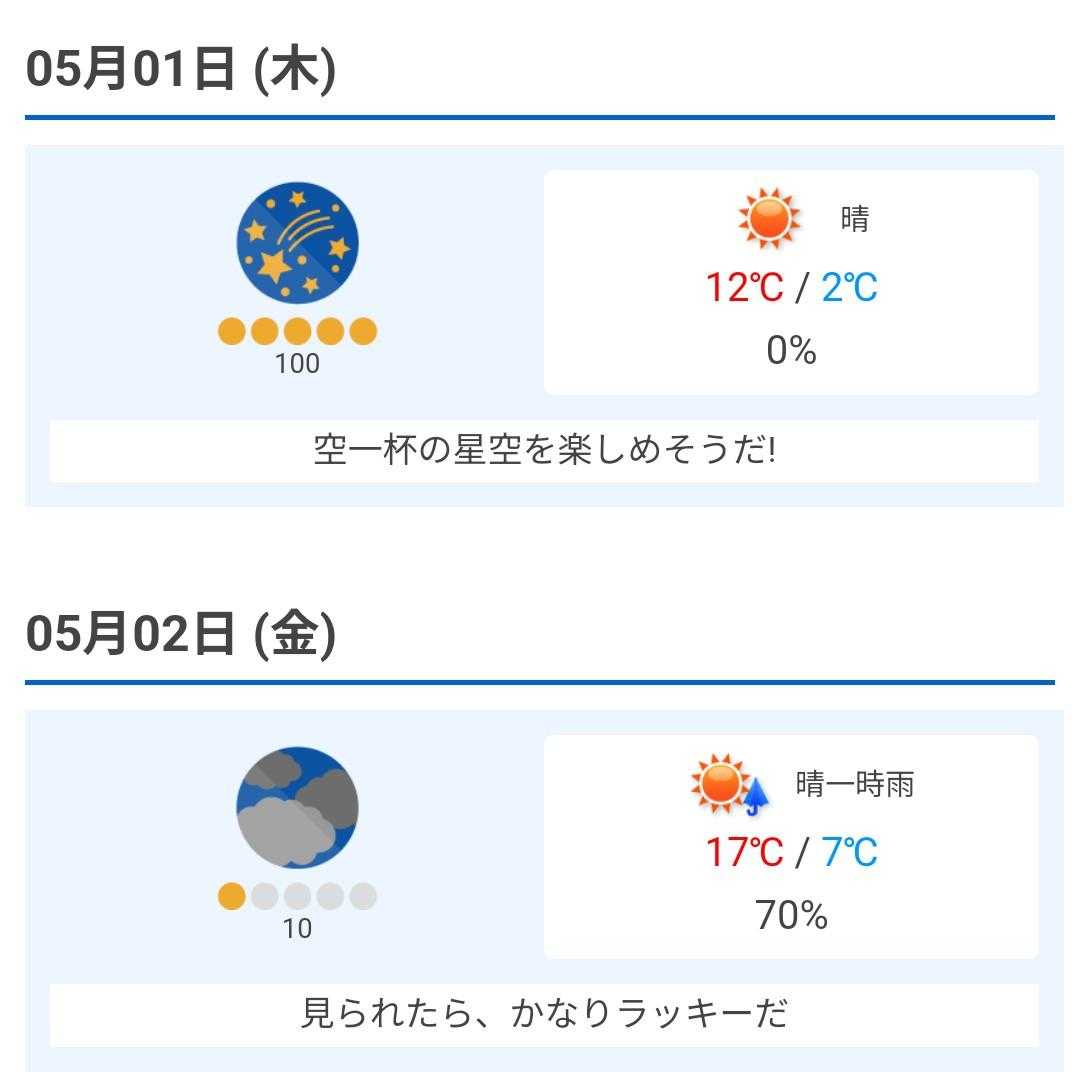Viewport: 1080px width, 1082px height.
Task: Click the high temperature 12℃
Action: (744, 288)
